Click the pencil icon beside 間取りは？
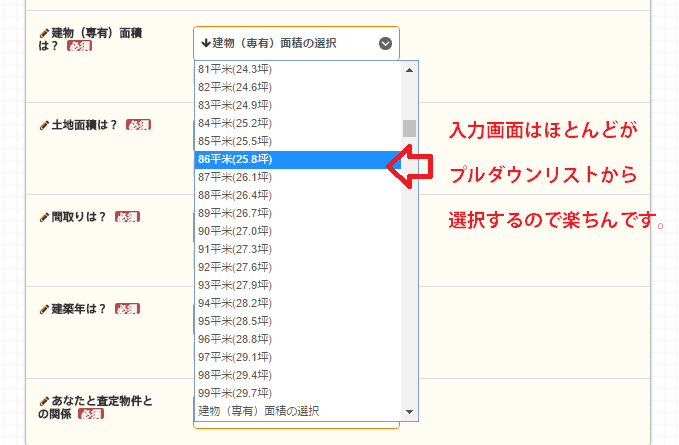Screen dimensions: 679x445 43,216
